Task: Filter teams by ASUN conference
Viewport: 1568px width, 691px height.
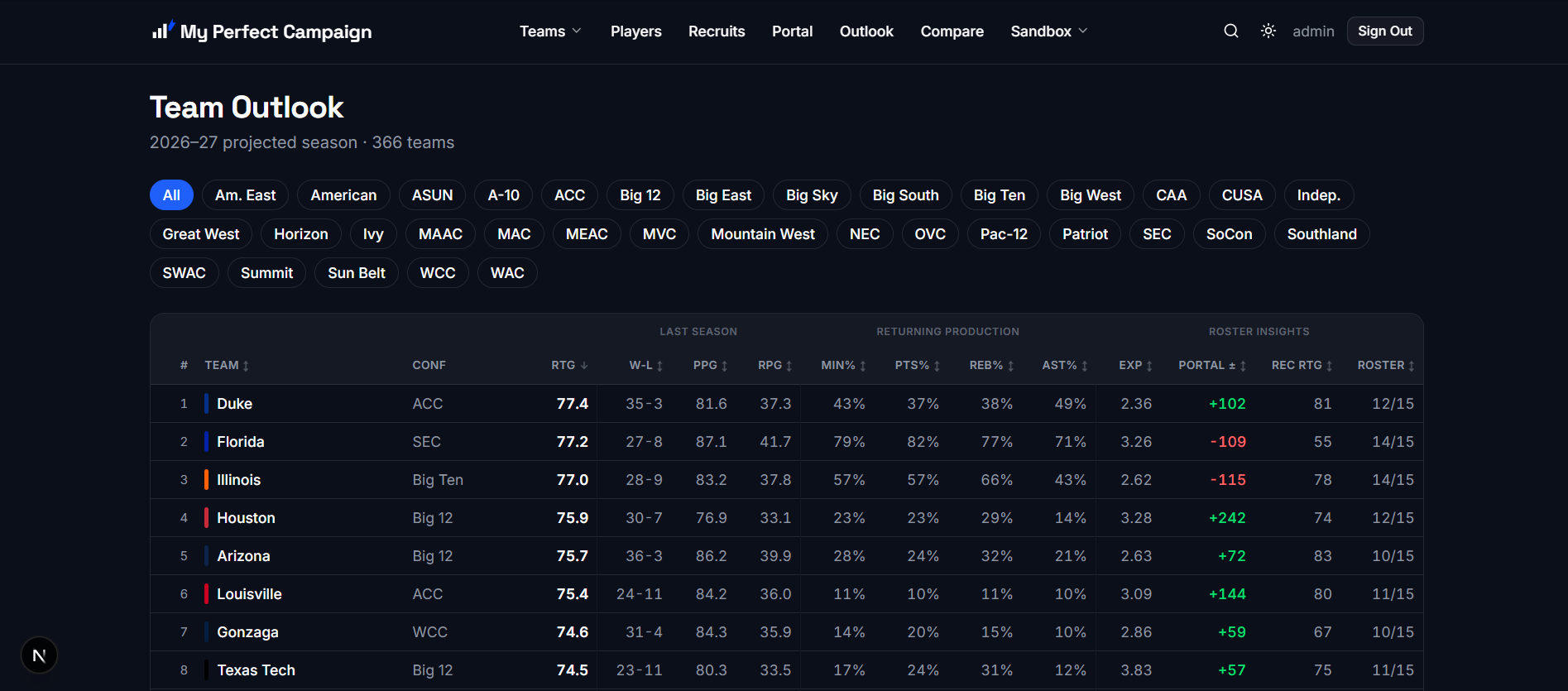Action: coord(432,195)
